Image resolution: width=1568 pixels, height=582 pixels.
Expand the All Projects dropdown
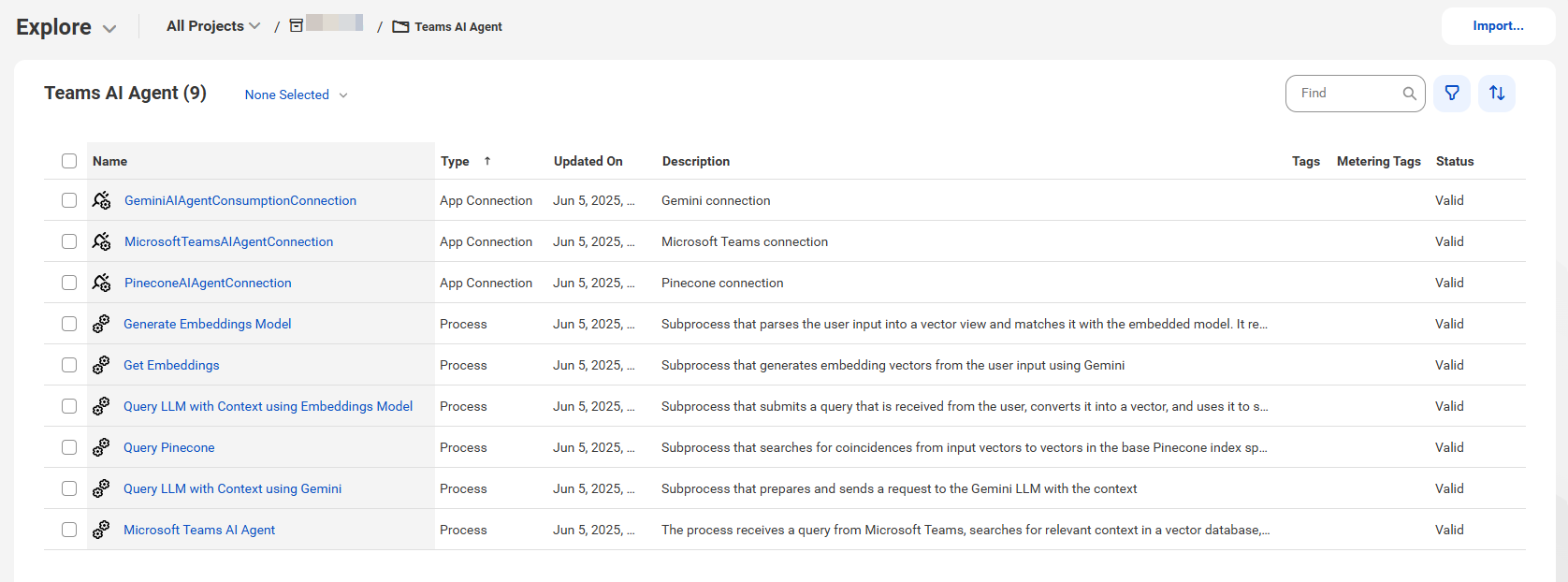coord(213,26)
